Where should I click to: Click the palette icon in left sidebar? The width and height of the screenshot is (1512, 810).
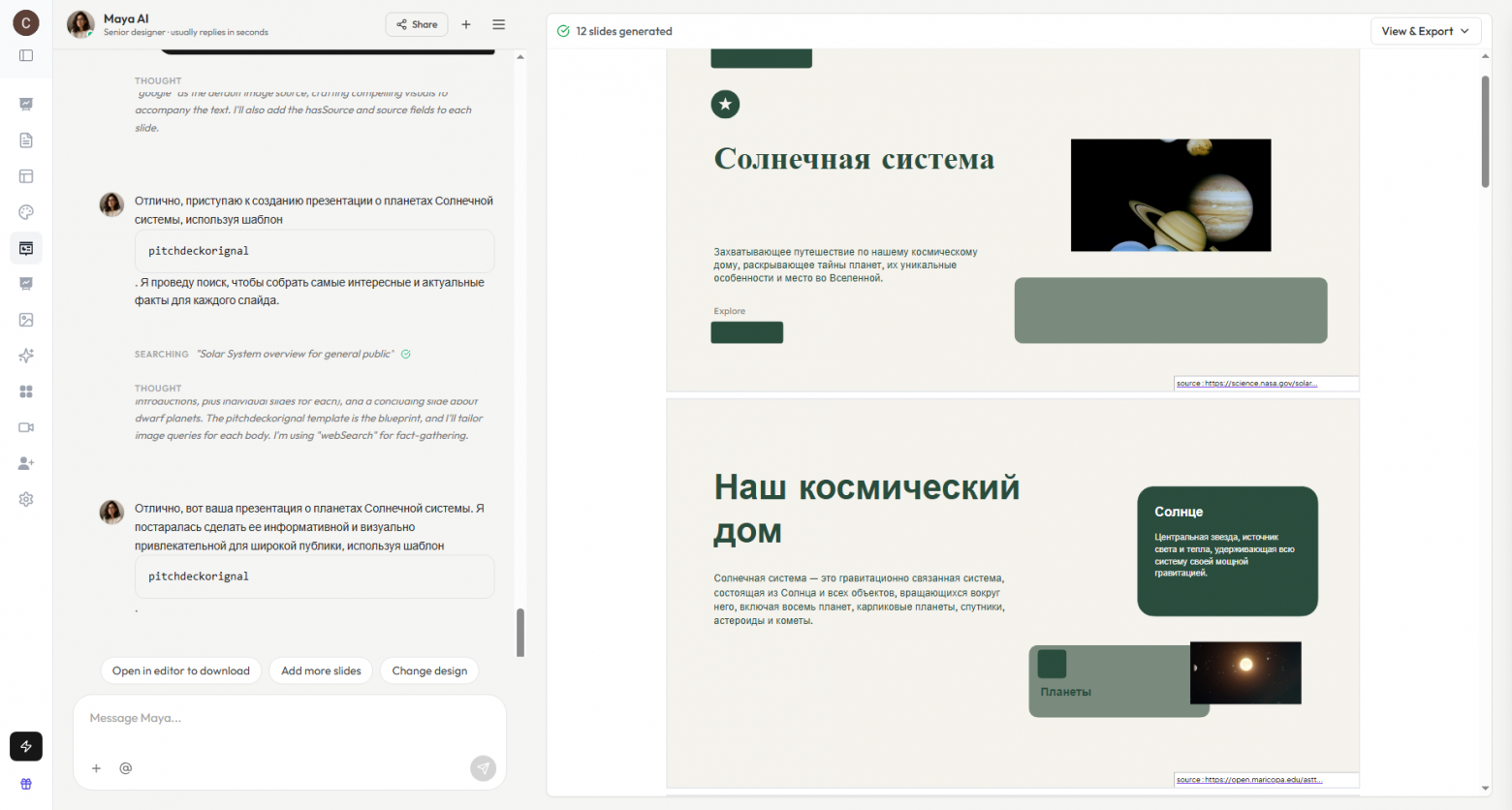pos(26,212)
